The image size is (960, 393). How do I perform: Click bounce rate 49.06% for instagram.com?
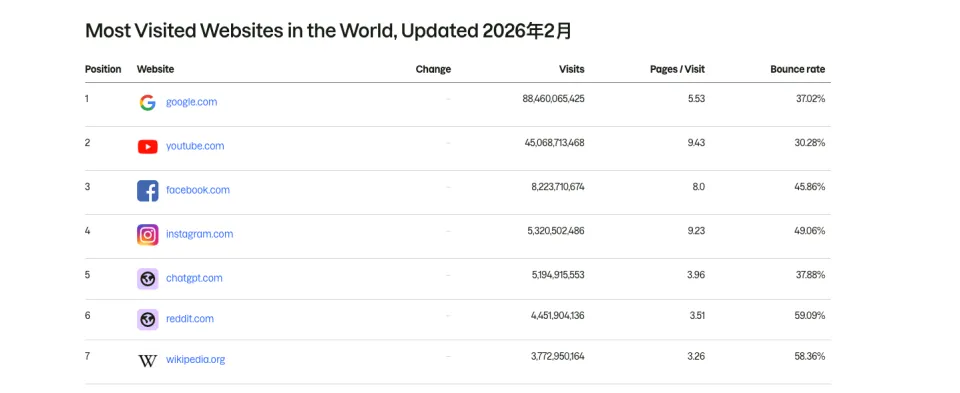(810, 231)
